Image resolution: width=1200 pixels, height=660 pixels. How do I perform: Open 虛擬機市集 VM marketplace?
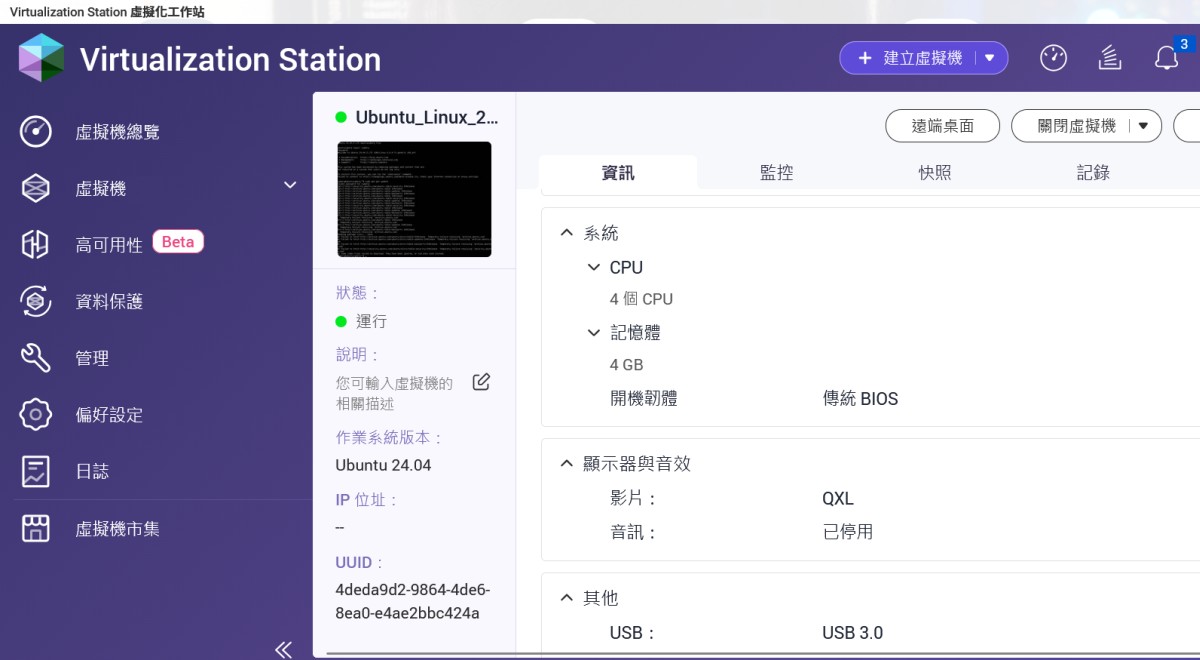(x=117, y=529)
